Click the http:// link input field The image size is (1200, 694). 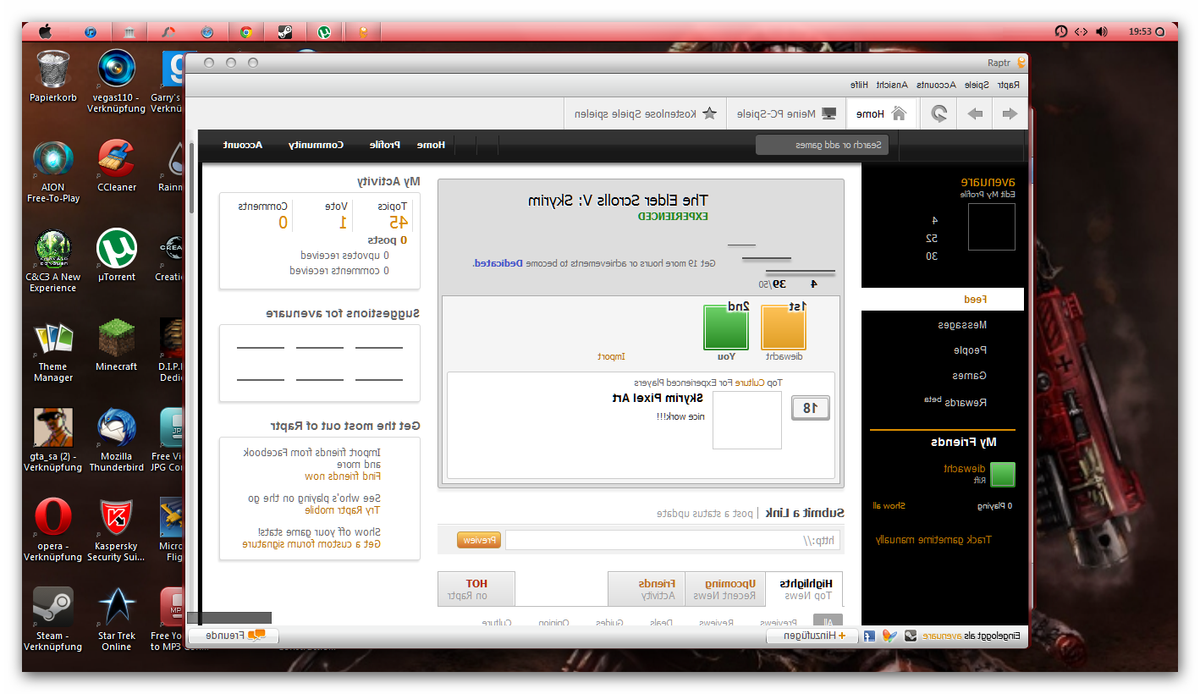click(x=673, y=540)
